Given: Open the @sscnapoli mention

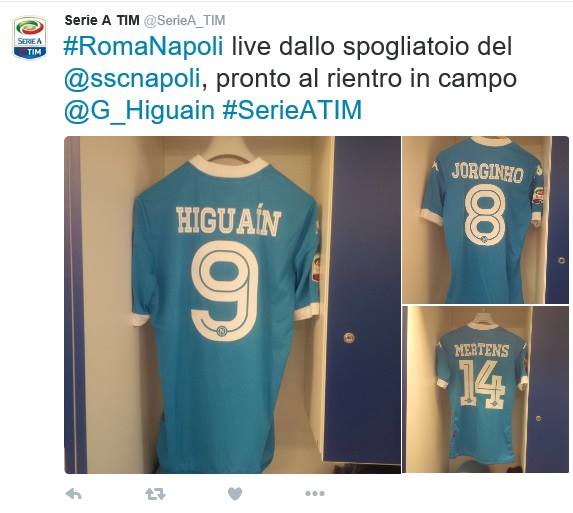Looking at the screenshot, I should 132,79.
